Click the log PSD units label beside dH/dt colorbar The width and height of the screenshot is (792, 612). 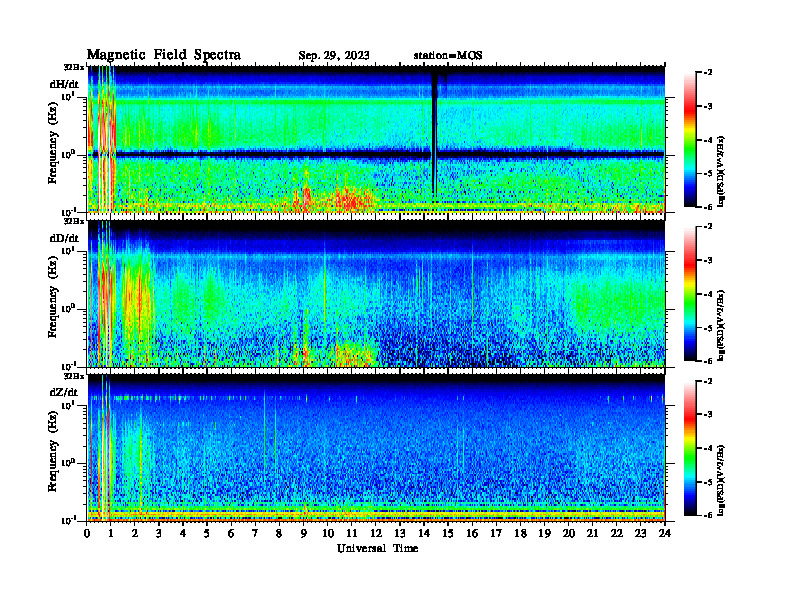pos(721,171)
